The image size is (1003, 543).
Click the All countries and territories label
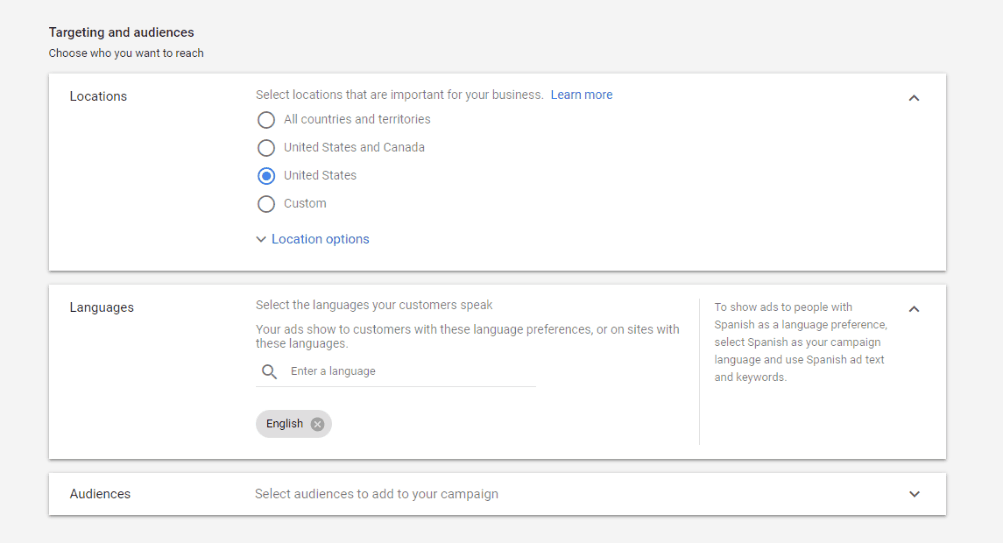357,119
